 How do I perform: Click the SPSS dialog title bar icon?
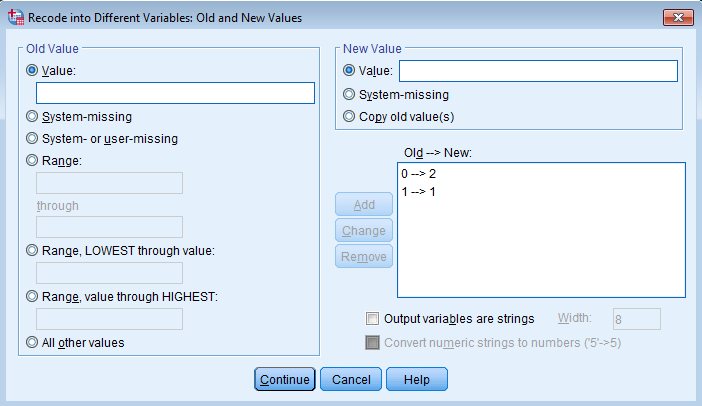tap(14, 17)
